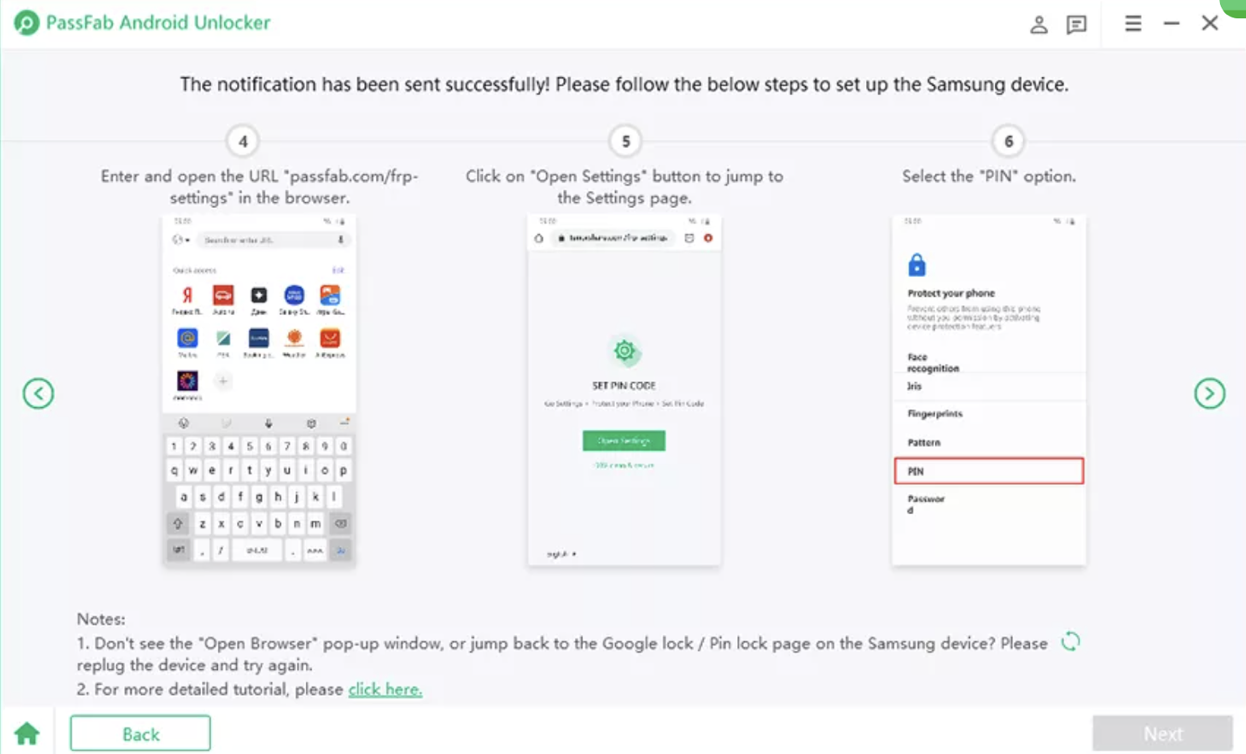
Task: Open the user account icon
Action: [x=1039, y=25]
